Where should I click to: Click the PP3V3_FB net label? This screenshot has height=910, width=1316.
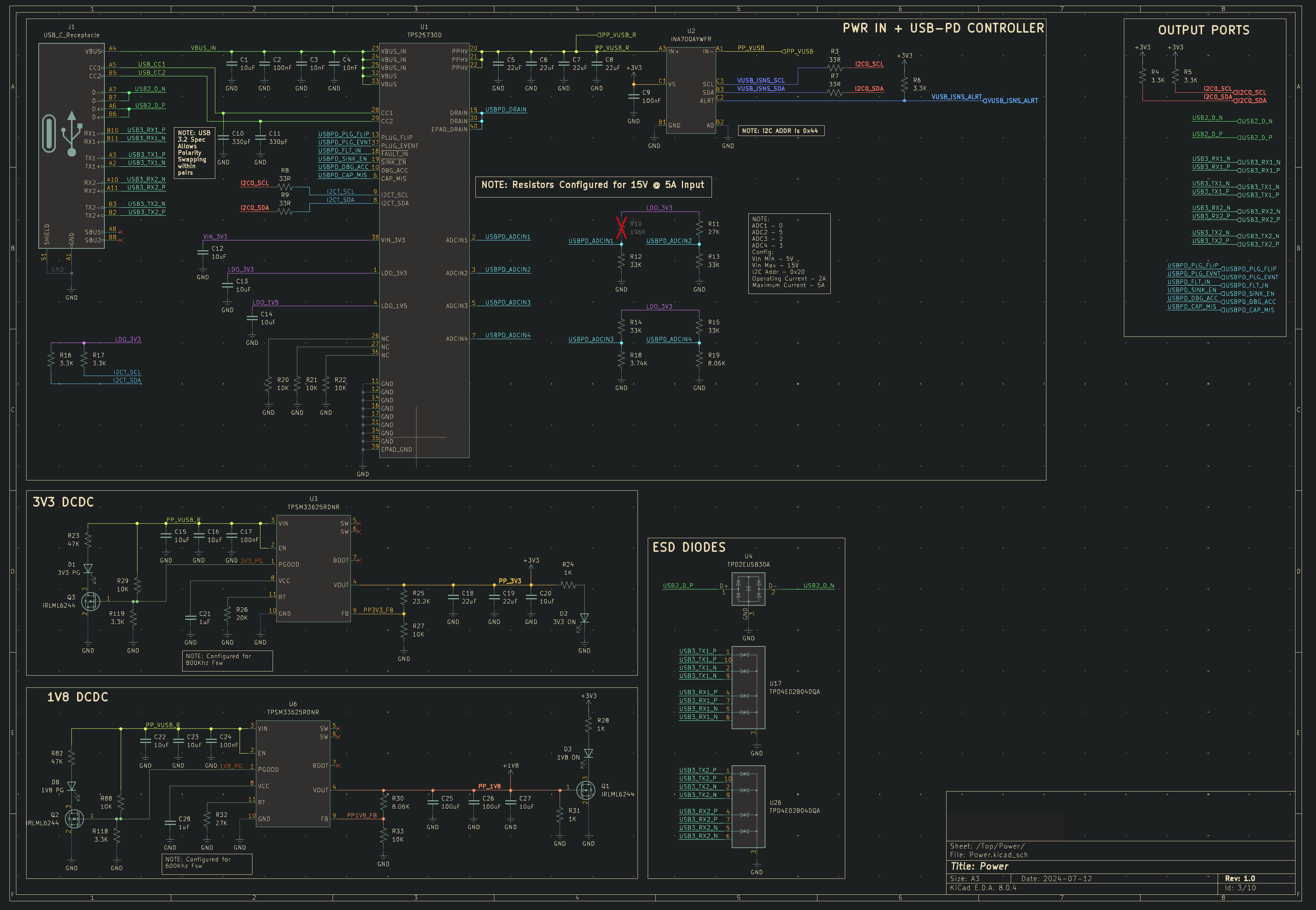tap(378, 610)
